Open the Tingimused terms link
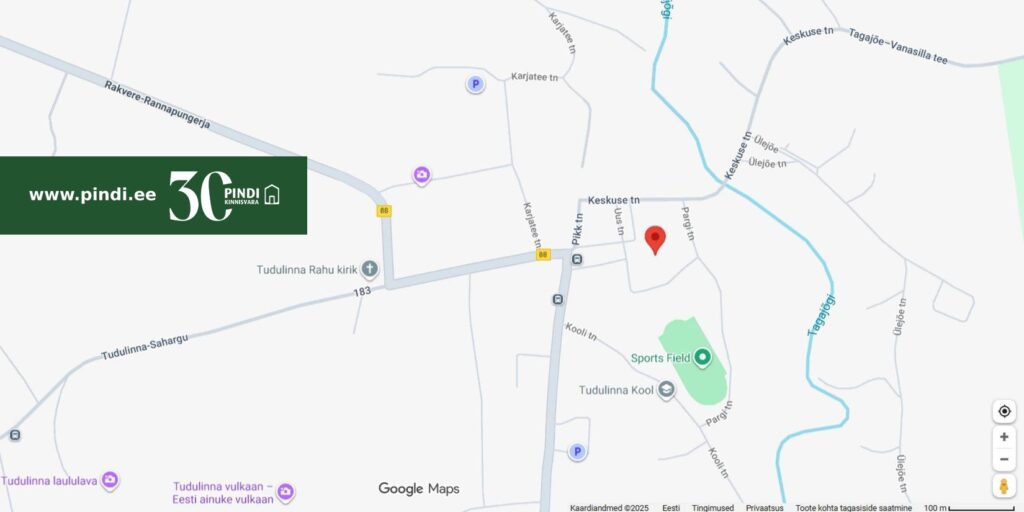The image size is (1024, 512). 712,507
